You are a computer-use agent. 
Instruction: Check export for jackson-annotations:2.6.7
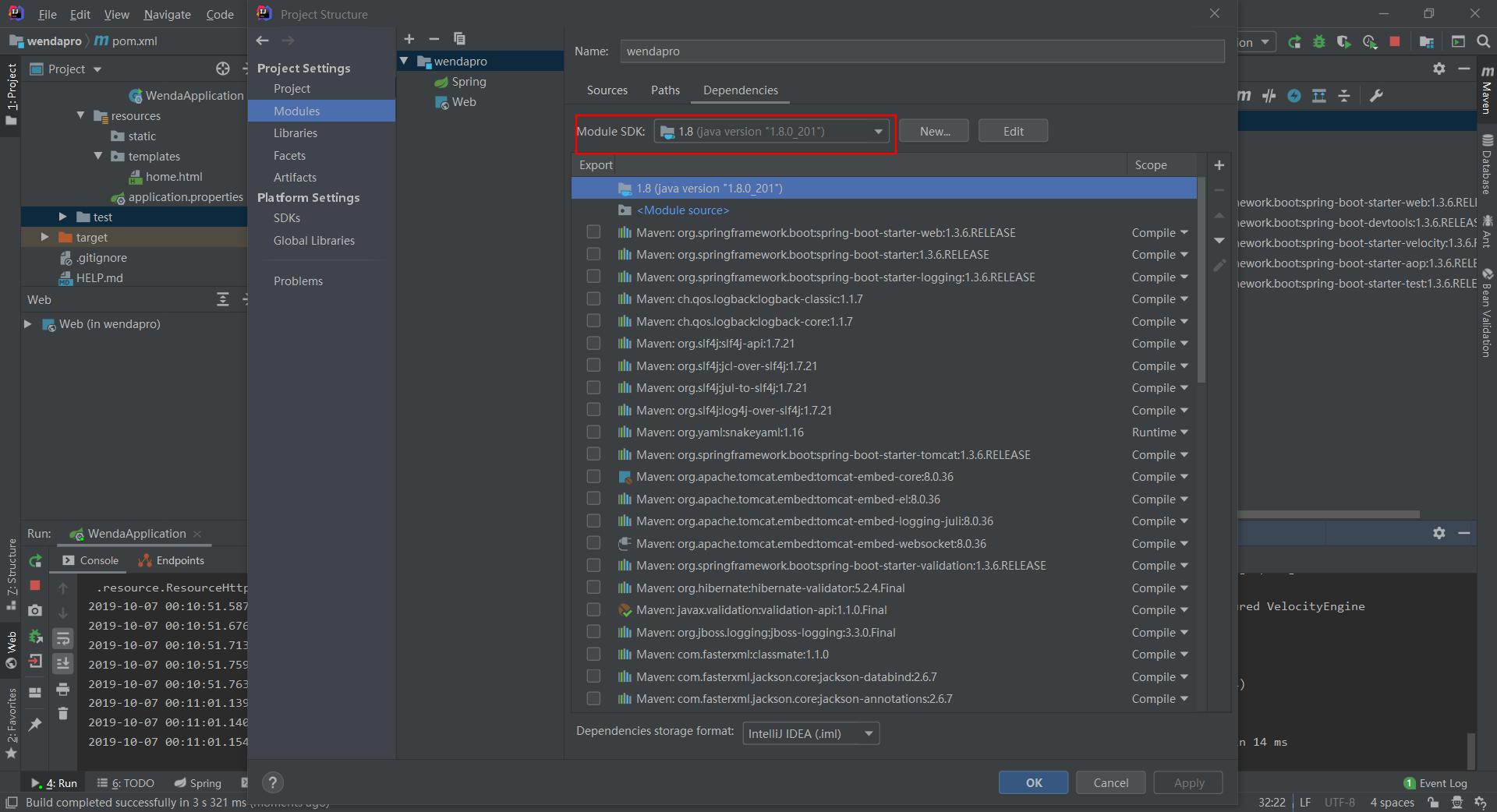click(x=593, y=698)
